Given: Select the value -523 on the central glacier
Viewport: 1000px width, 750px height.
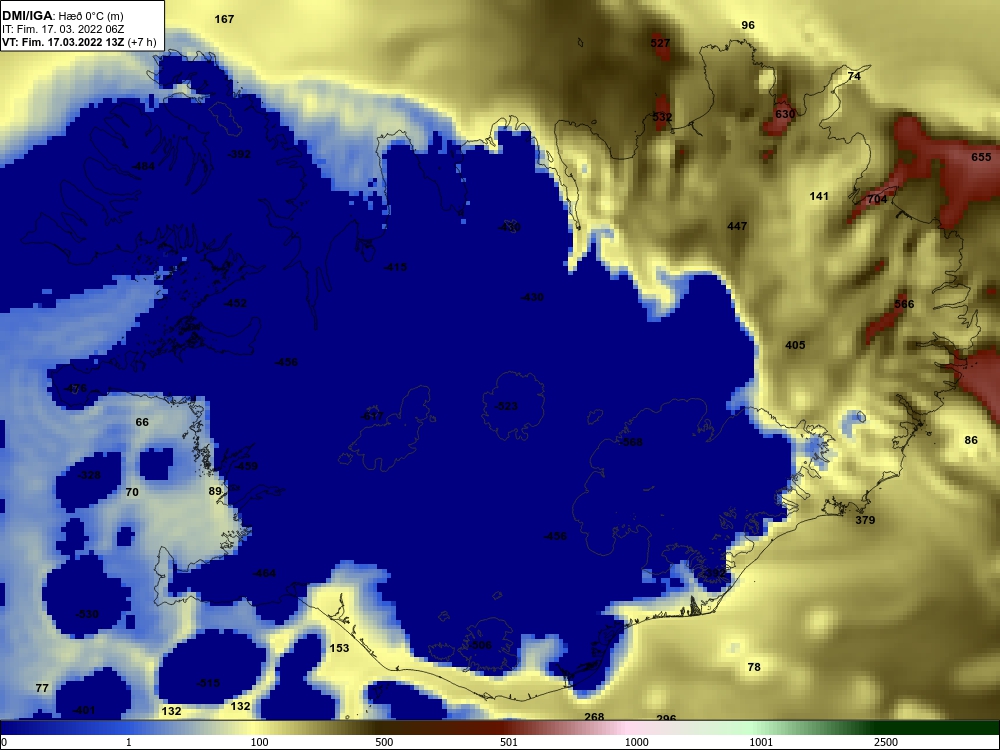Looking at the screenshot, I should pyautogui.click(x=506, y=406).
